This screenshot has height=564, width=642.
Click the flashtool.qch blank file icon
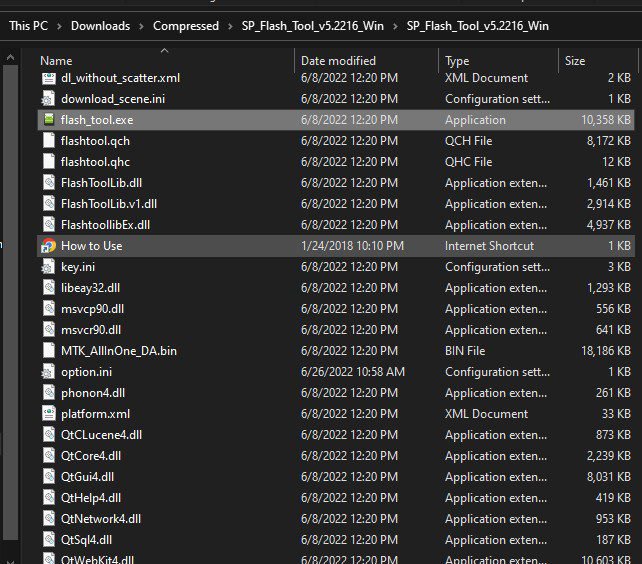point(49,140)
